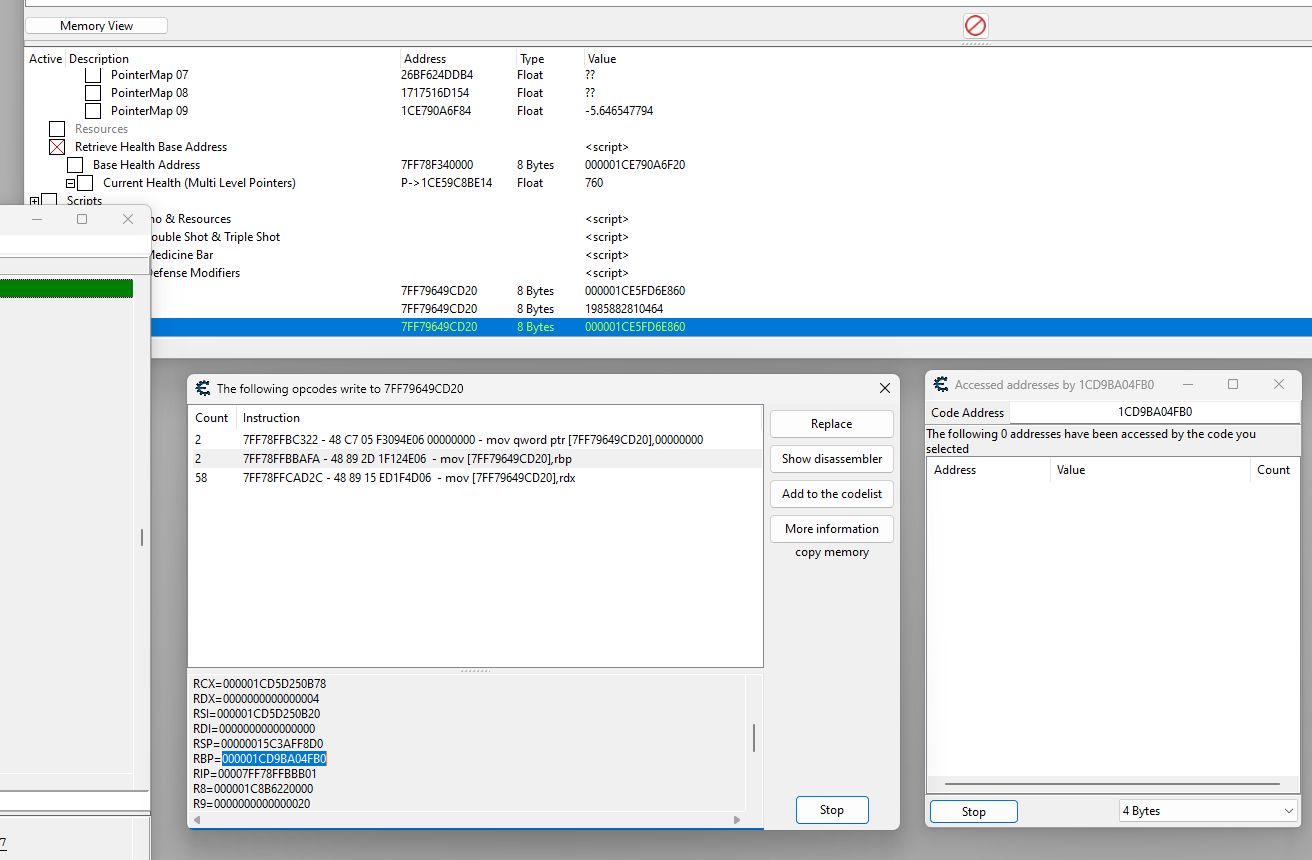Enable the PointerMap 08 entry checkbox

pyautogui.click(x=93, y=93)
